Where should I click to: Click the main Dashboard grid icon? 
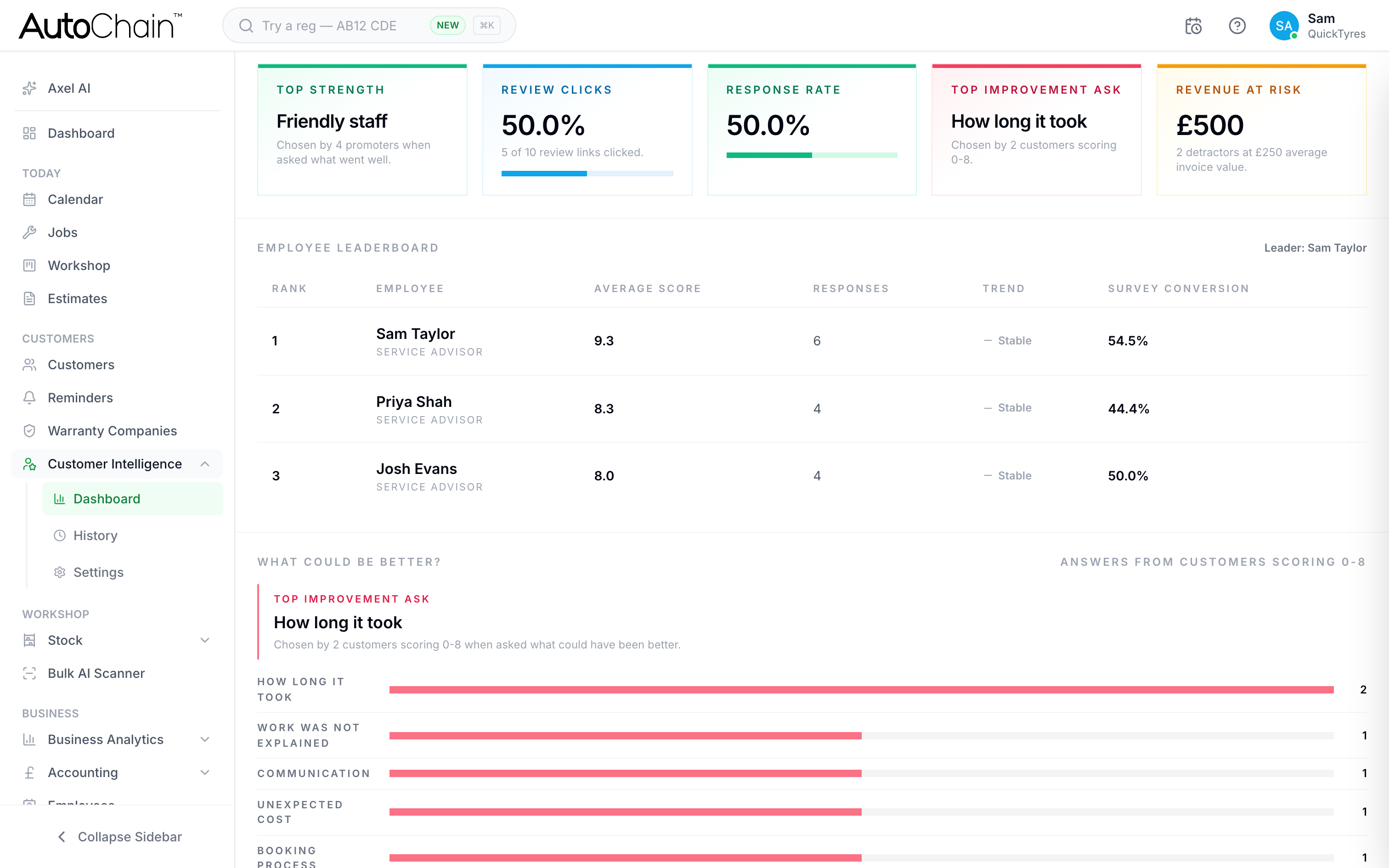[29, 133]
